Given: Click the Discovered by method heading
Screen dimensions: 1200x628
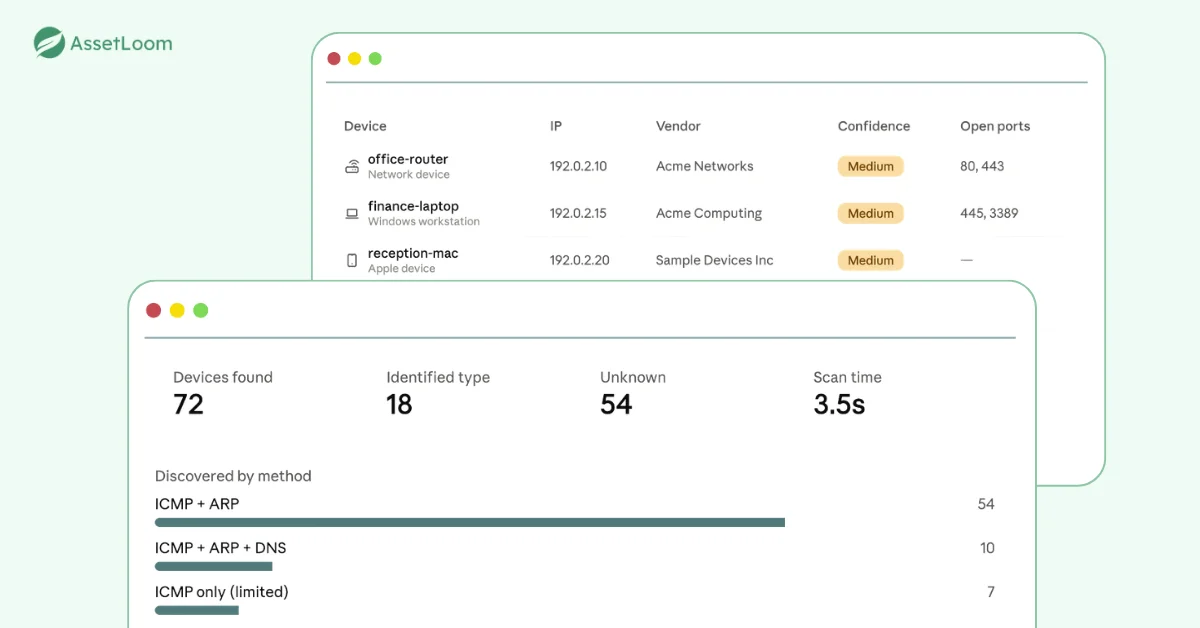Looking at the screenshot, I should (x=233, y=476).
